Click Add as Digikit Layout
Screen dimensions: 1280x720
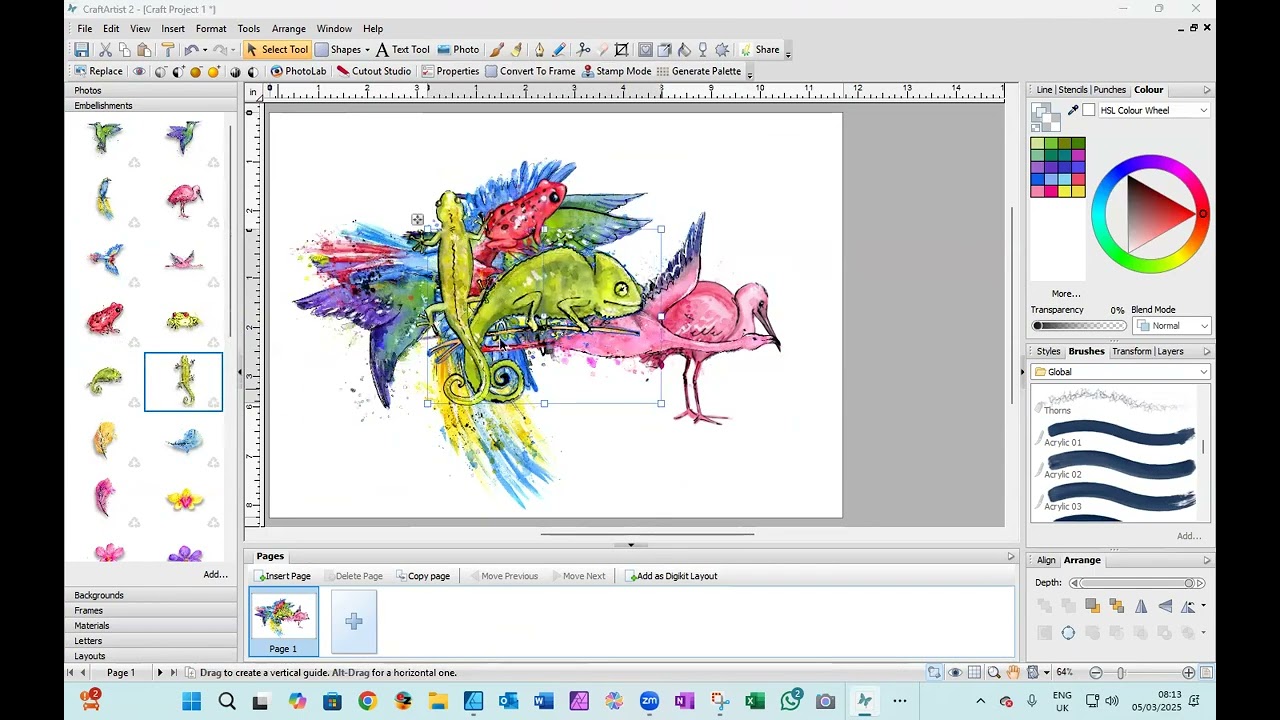[672, 576]
